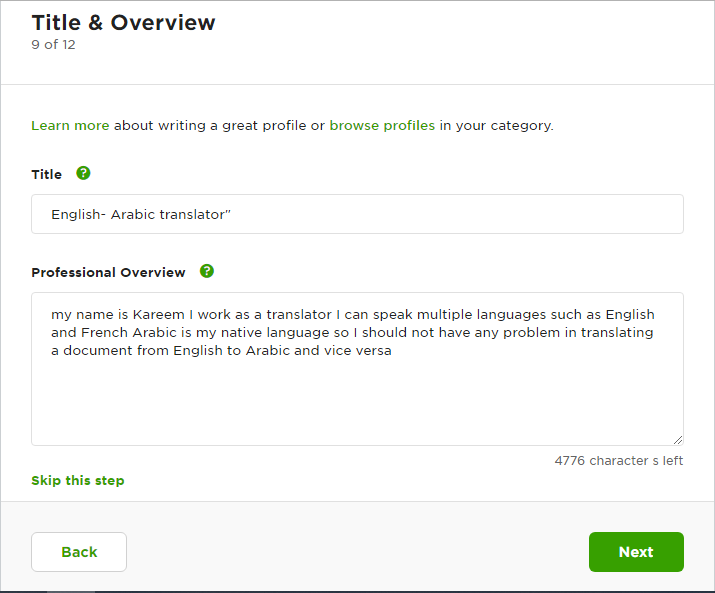Go to previous step with Back button

point(79,552)
